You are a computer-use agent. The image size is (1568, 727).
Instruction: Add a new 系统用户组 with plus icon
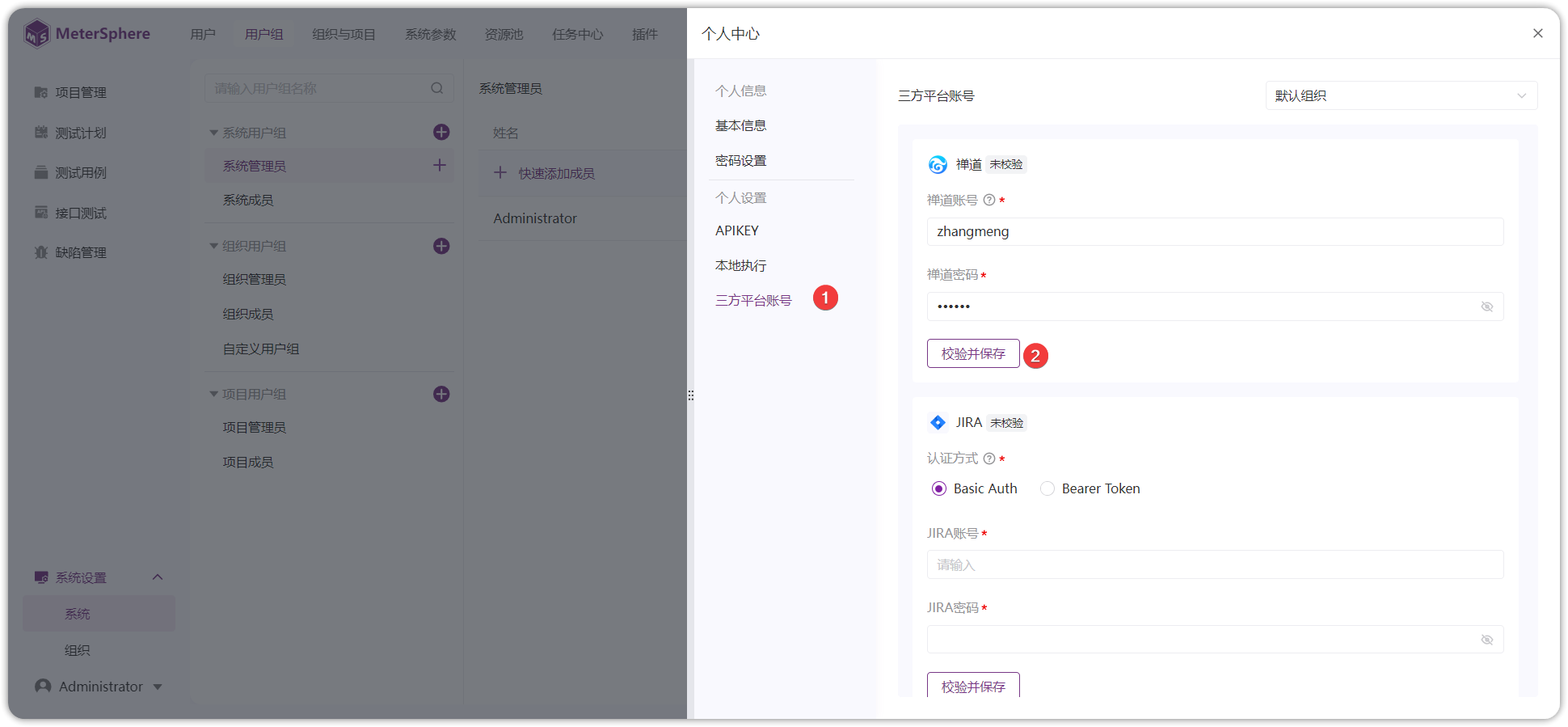441,132
